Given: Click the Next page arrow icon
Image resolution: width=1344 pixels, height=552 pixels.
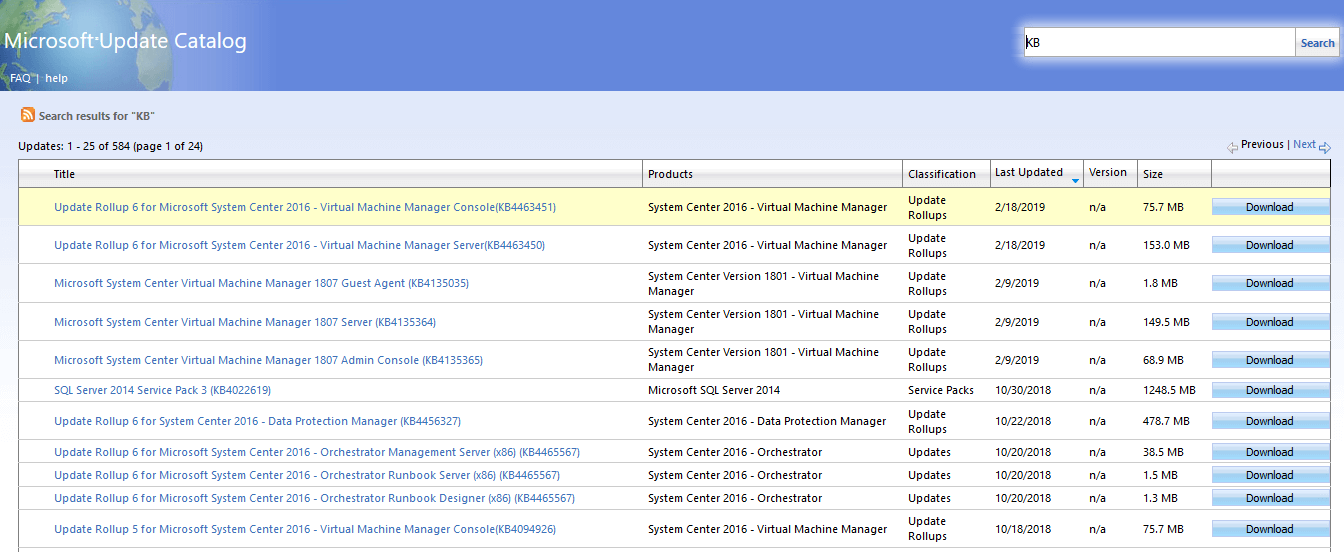Looking at the screenshot, I should [x=1325, y=147].
